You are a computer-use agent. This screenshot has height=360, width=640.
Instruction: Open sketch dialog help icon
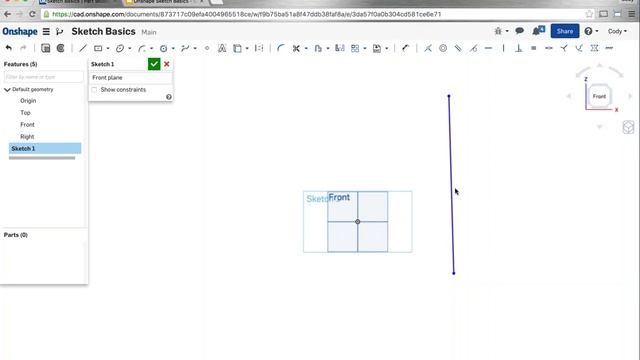169,97
